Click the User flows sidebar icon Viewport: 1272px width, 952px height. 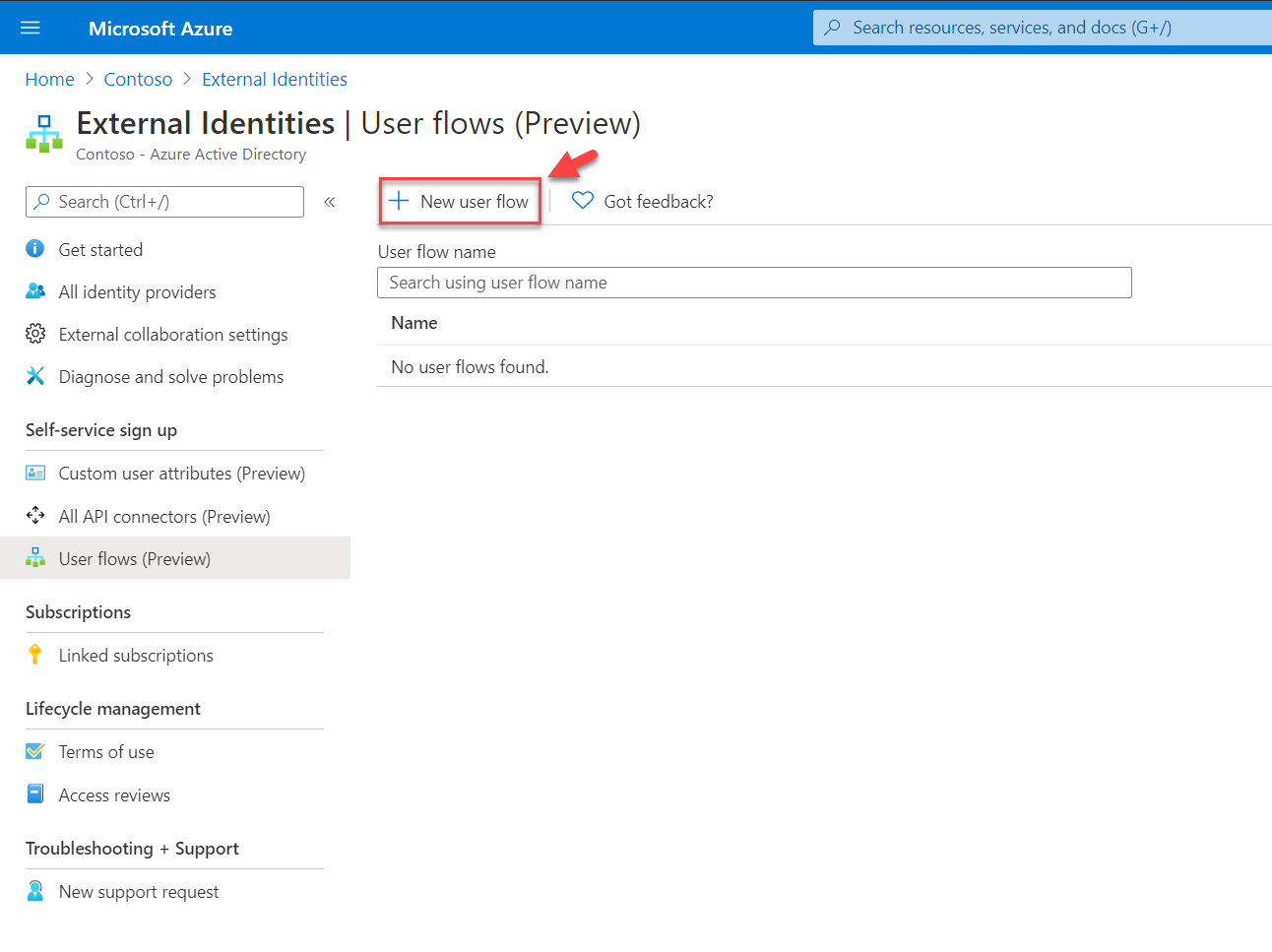[x=35, y=557]
